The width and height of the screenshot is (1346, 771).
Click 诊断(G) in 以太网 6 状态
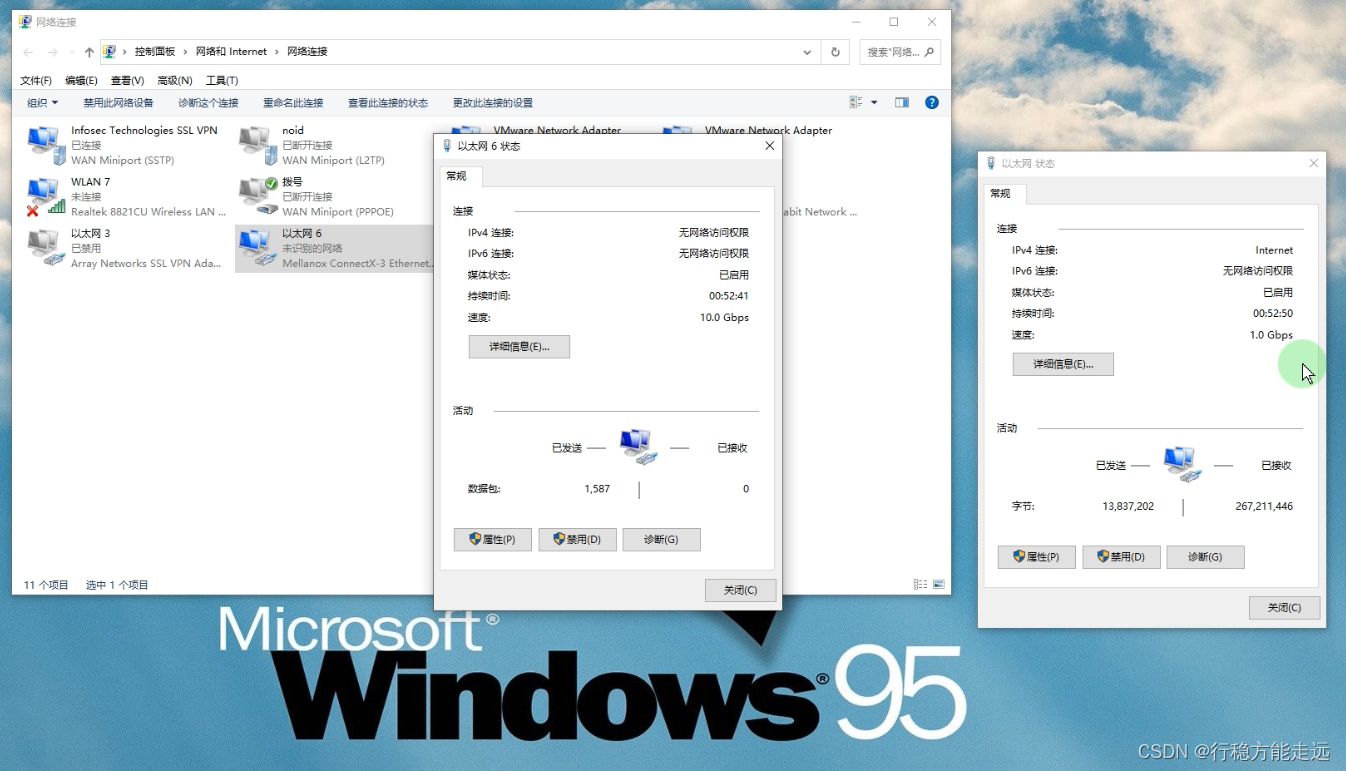[661, 539]
